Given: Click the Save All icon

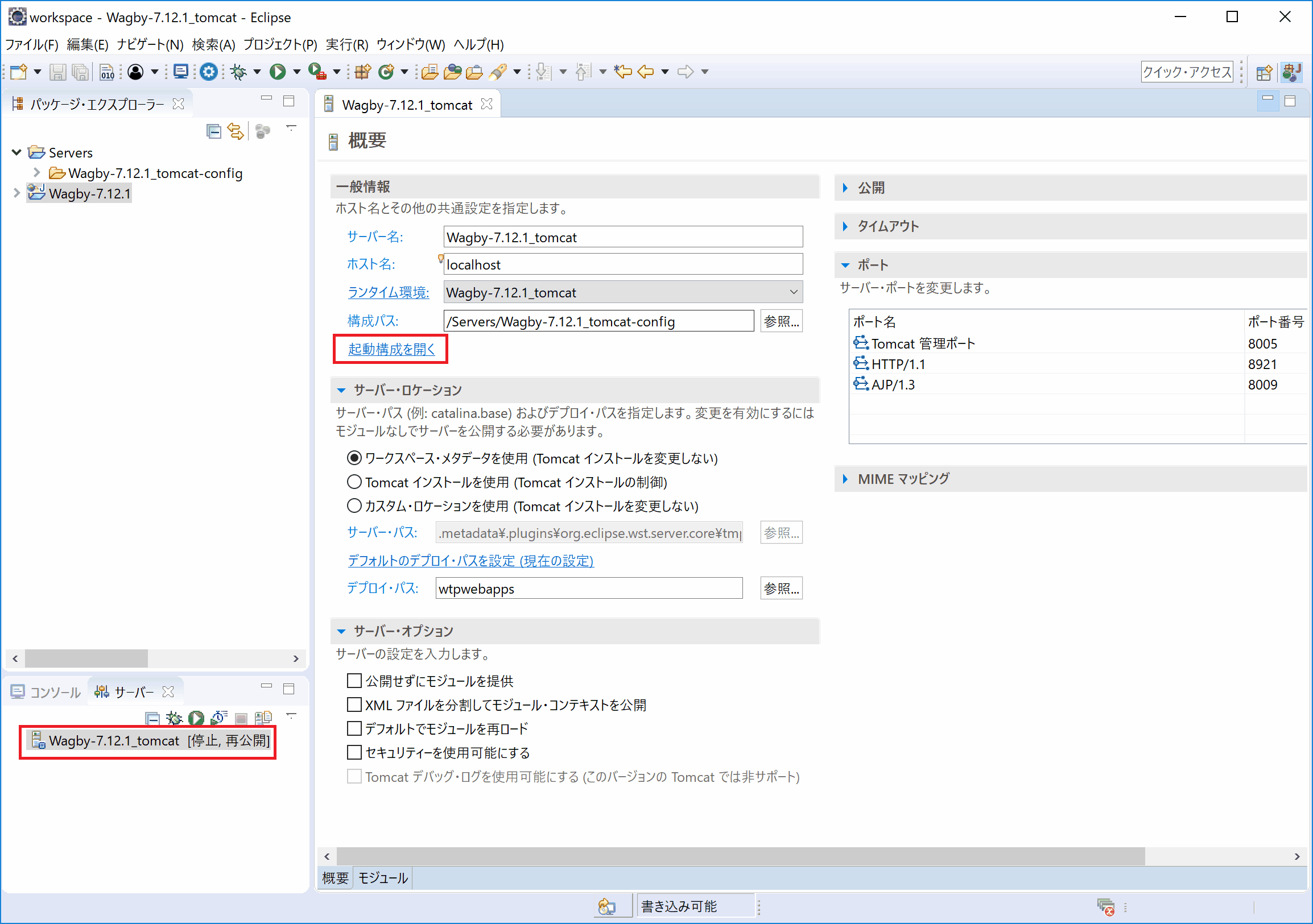Looking at the screenshot, I should pyautogui.click(x=81, y=72).
